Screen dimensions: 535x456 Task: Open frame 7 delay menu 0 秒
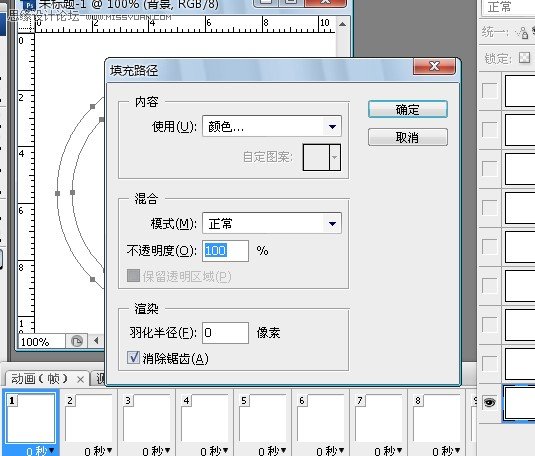[x=388, y=451]
